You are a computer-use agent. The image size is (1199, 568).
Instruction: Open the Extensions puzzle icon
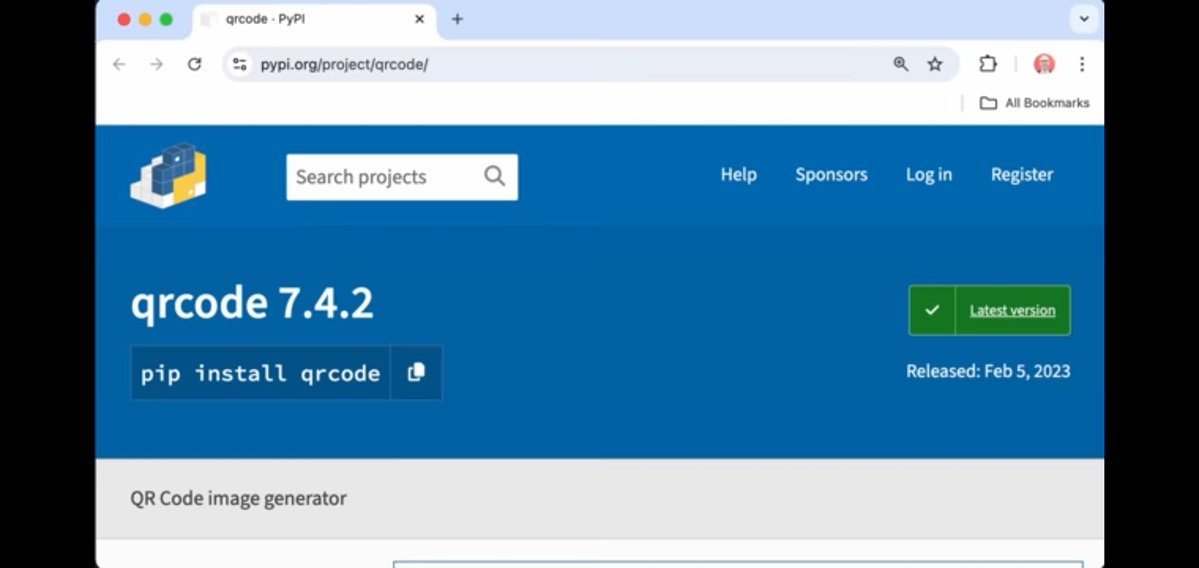988,64
